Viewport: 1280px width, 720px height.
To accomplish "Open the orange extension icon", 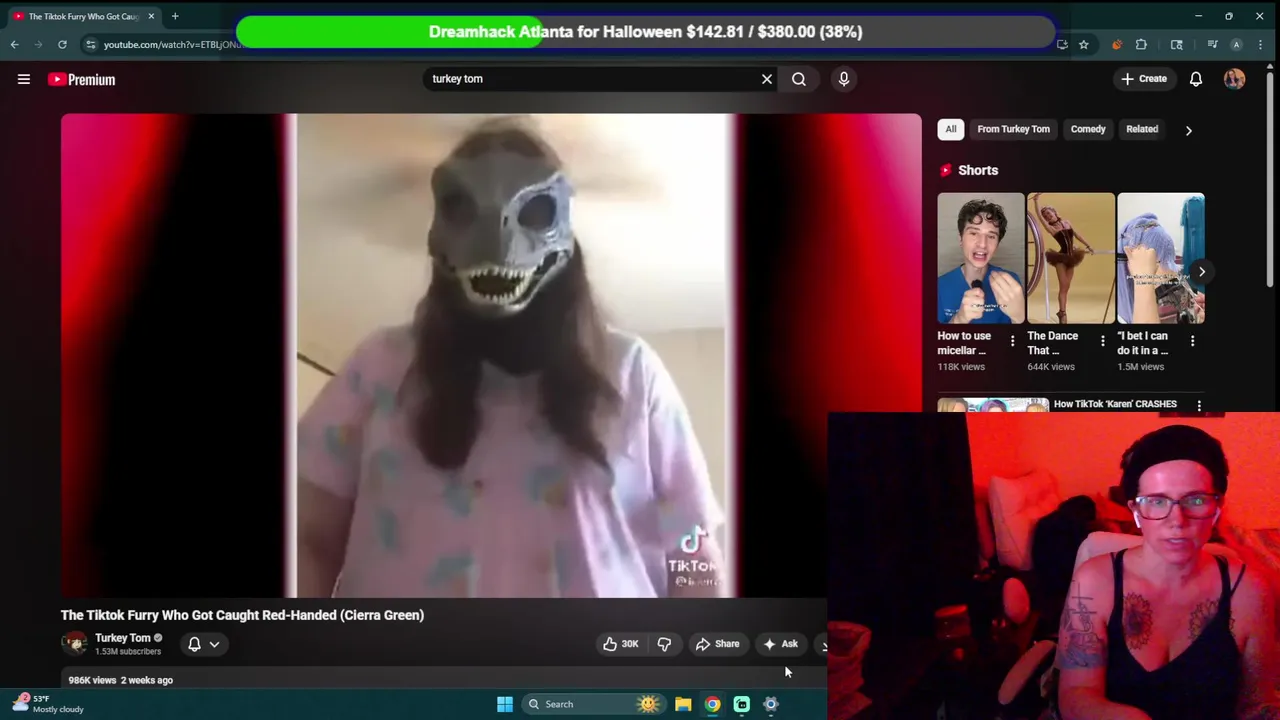I will pos(1116,44).
